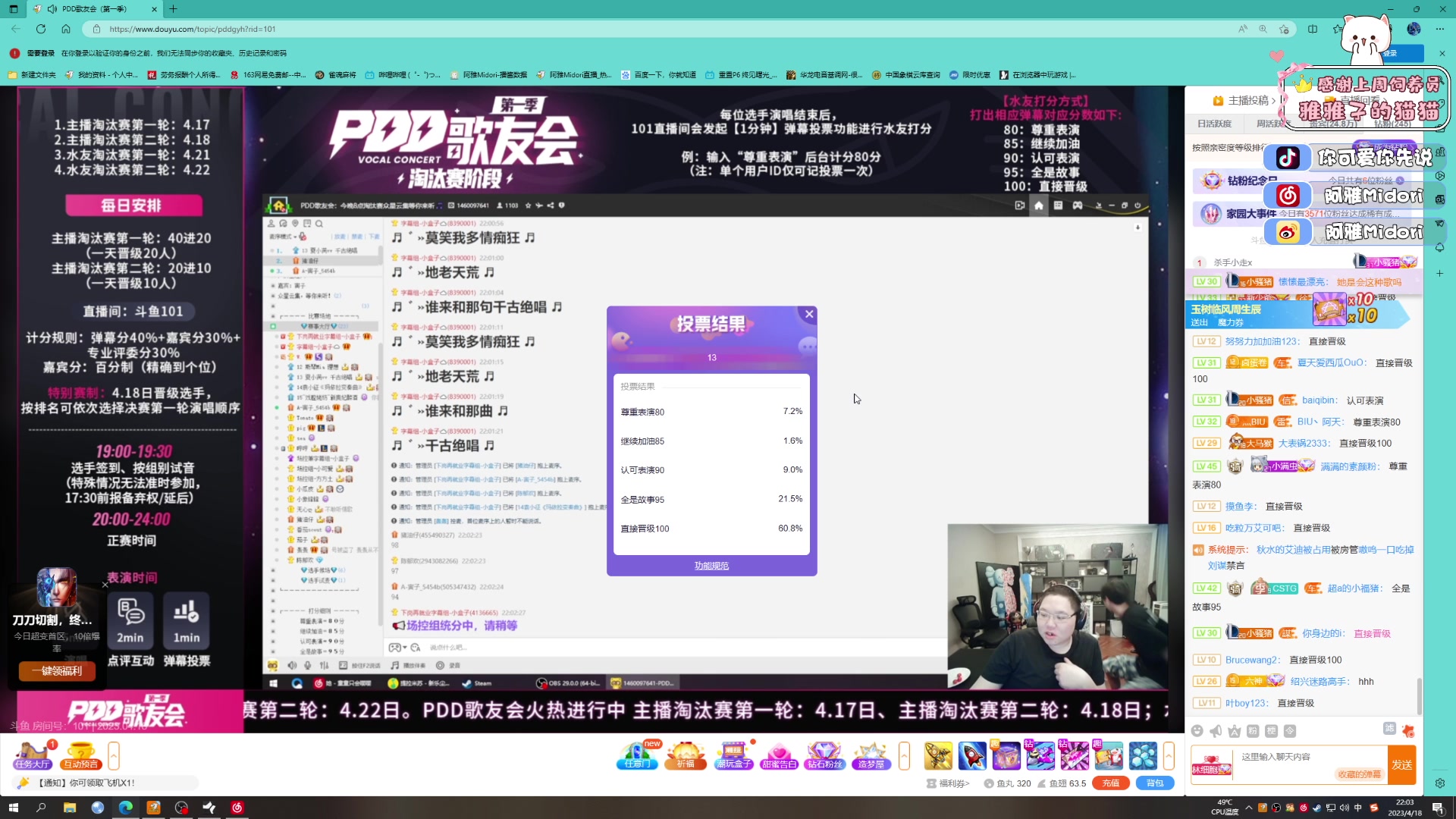Image resolution: width=1456 pixels, height=819 pixels.
Task: Toggle the 梗 option near chat input
Action: point(1272,730)
